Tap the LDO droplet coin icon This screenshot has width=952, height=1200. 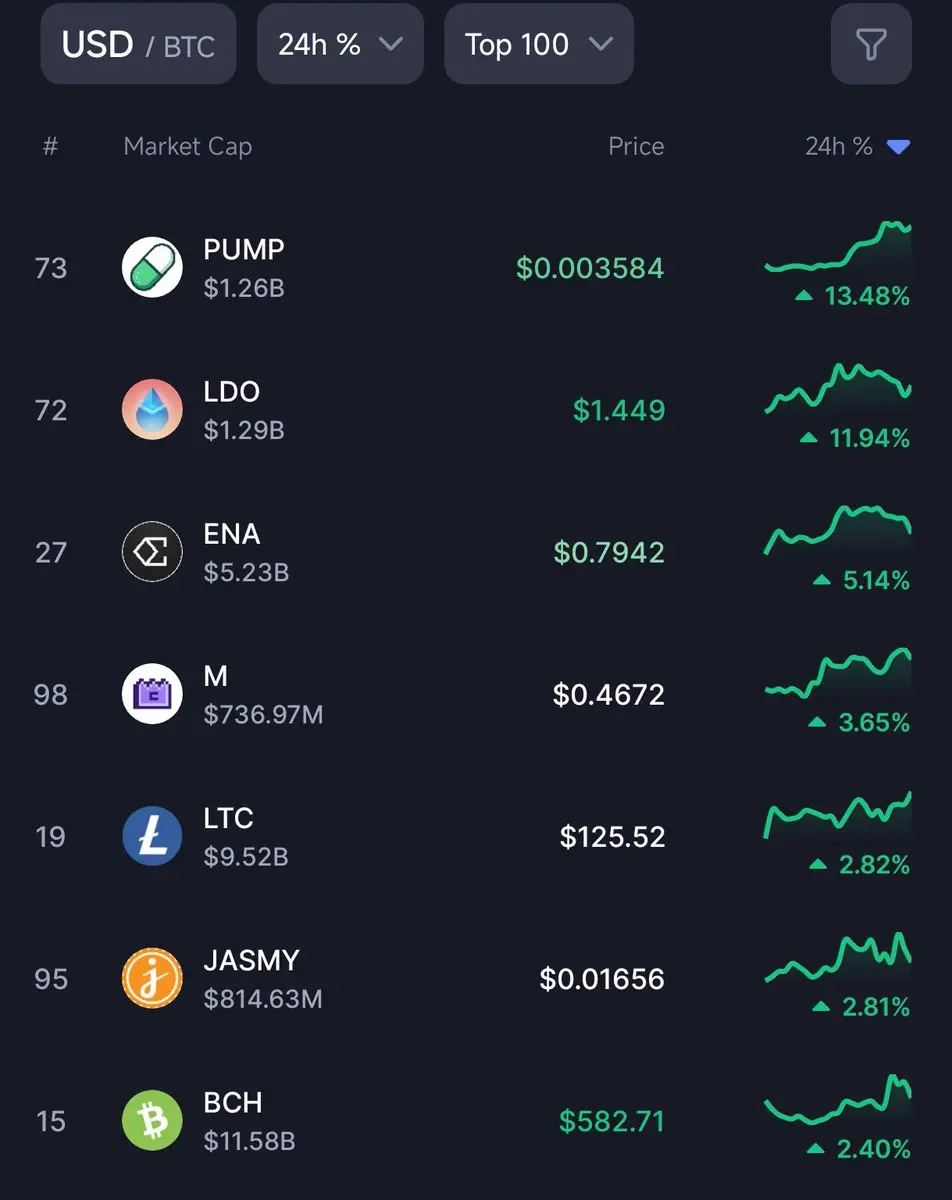point(152,410)
